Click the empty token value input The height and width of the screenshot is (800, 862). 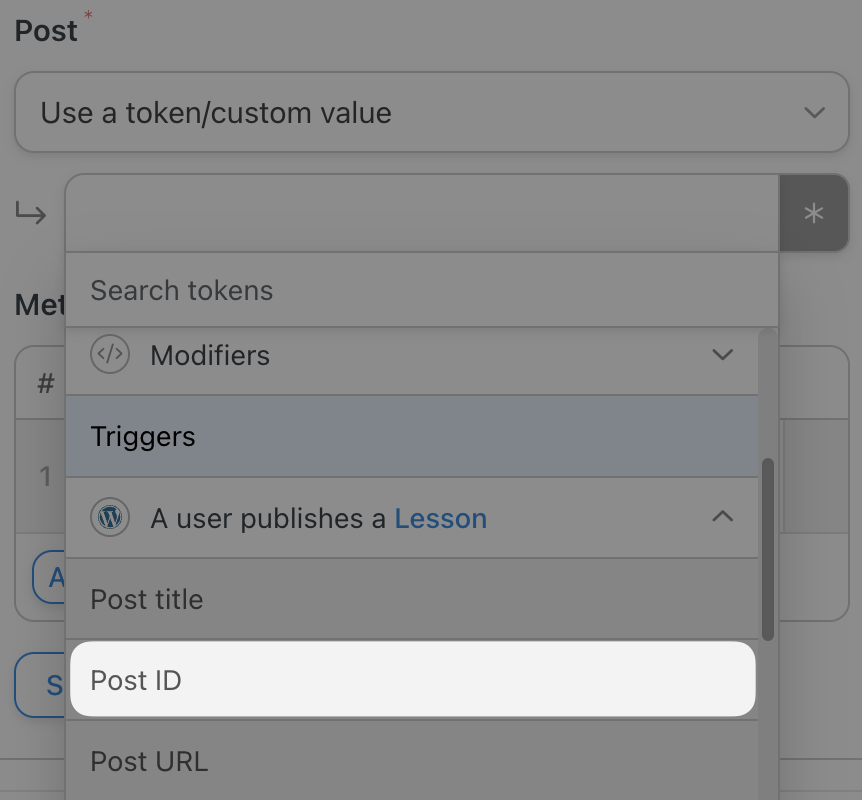click(420, 213)
